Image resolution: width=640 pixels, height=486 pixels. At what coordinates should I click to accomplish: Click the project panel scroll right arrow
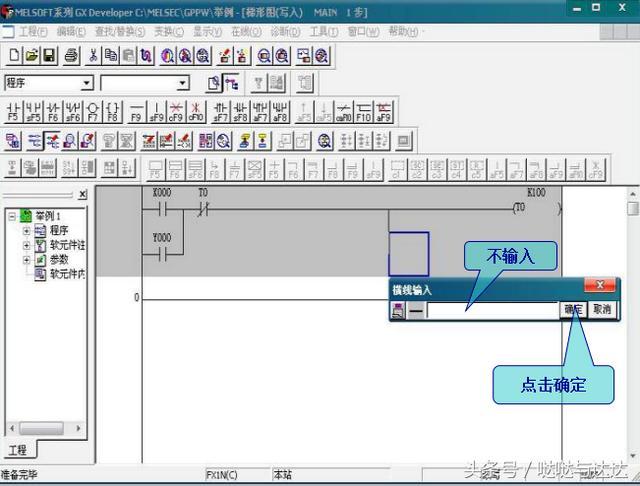(x=78, y=428)
